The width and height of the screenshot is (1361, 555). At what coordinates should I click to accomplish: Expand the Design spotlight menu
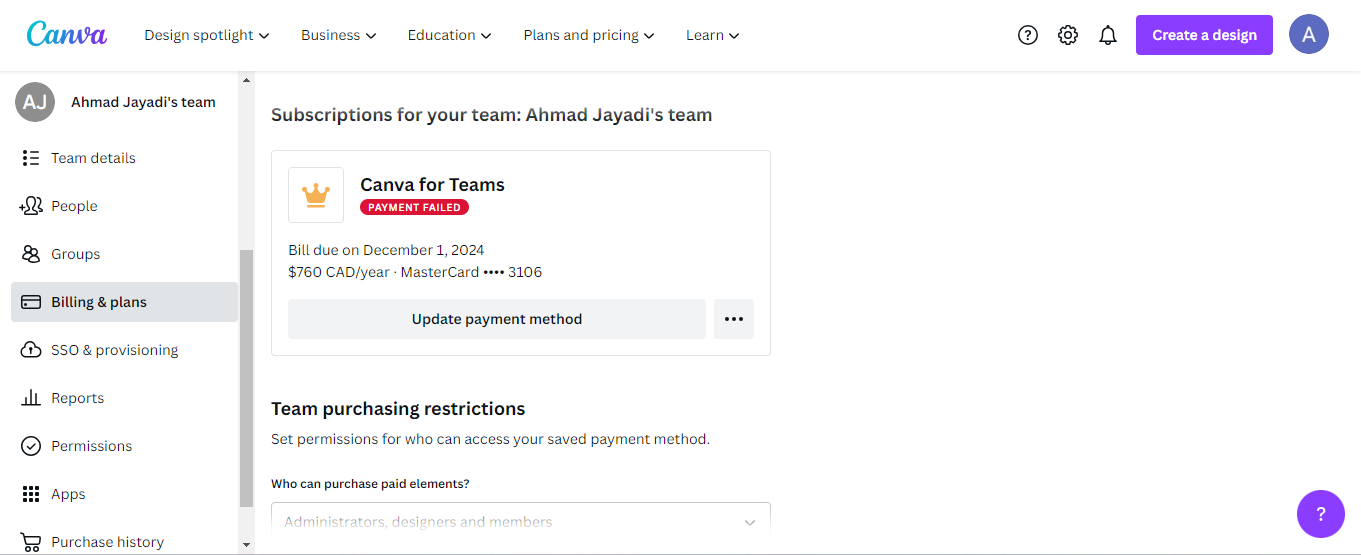pos(207,35)
